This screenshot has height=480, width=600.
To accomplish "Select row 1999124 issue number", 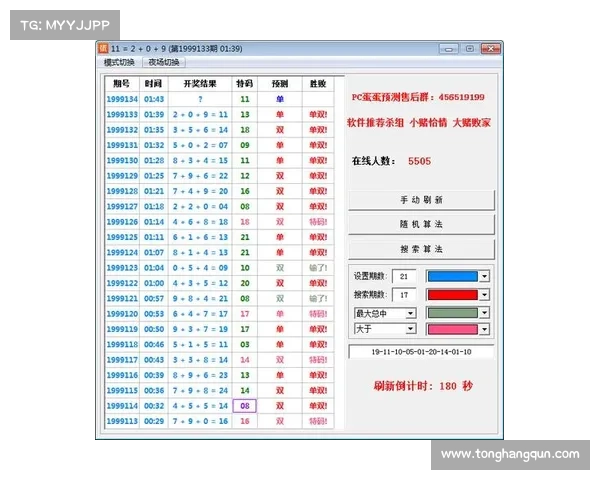I will point(122,252).
